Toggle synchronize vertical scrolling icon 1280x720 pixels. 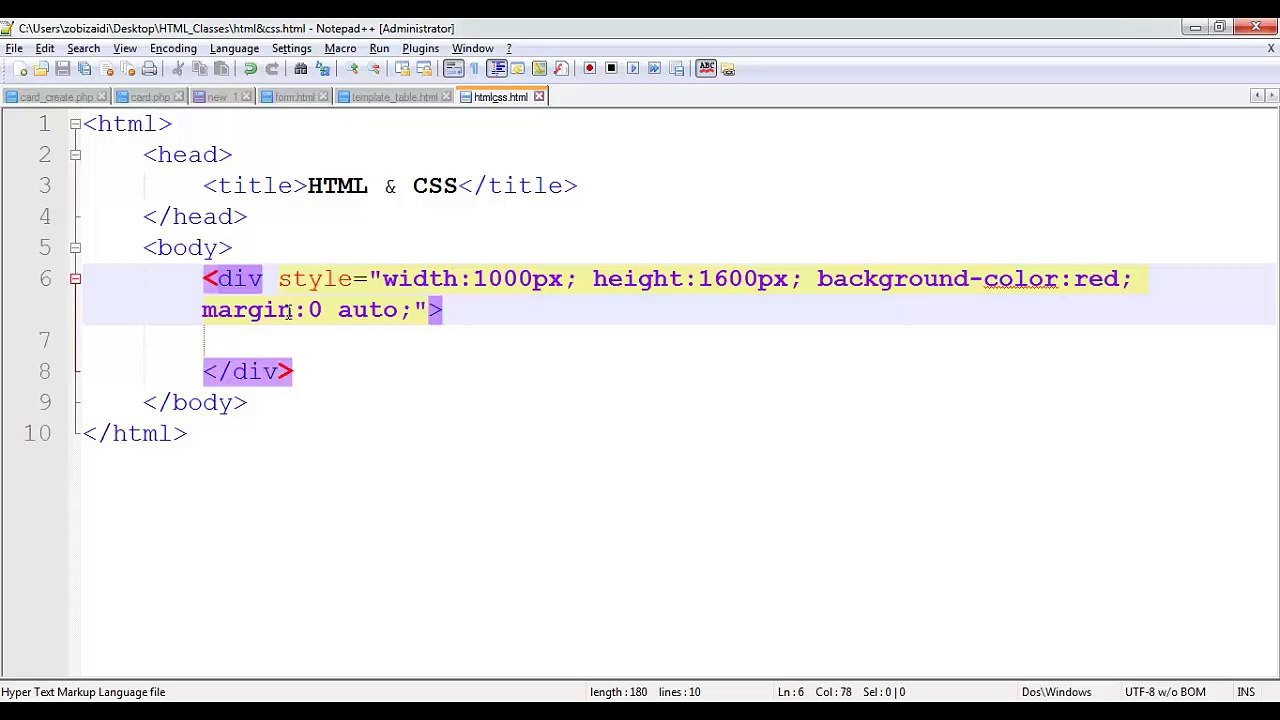tap(402, 68)
